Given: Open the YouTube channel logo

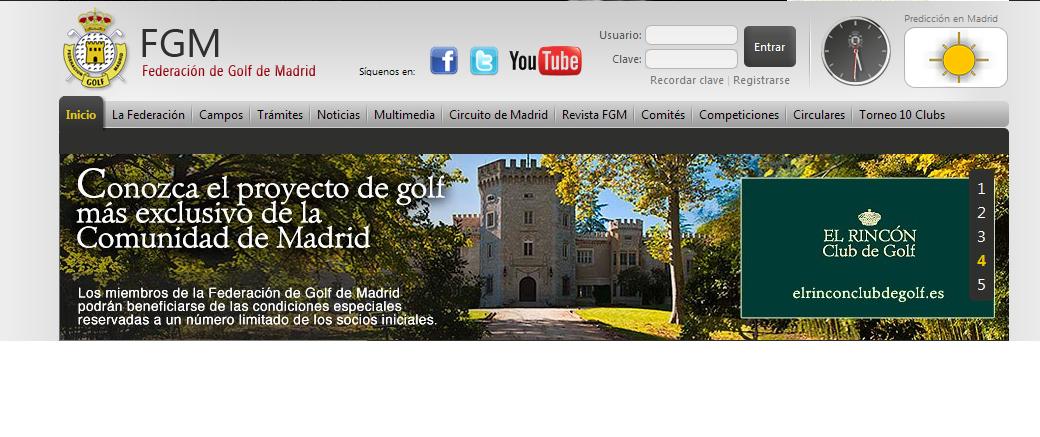Looking at the screenshot, I should click(545, 60).
